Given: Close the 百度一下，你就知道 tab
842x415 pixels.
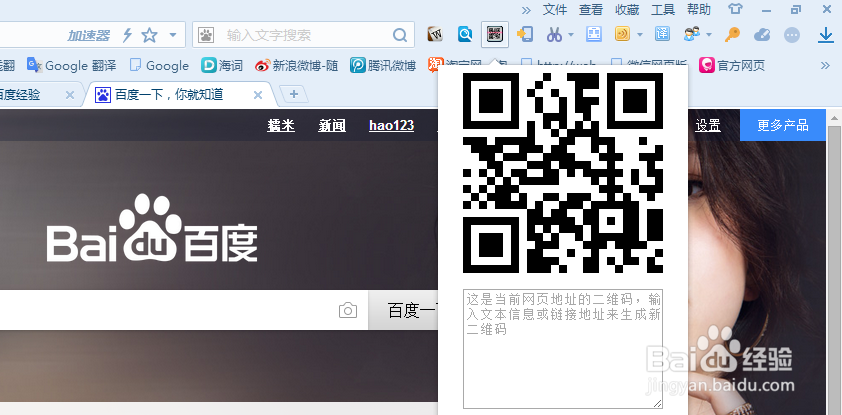Looking at the screenshot, I should click(x=258, y=95).
